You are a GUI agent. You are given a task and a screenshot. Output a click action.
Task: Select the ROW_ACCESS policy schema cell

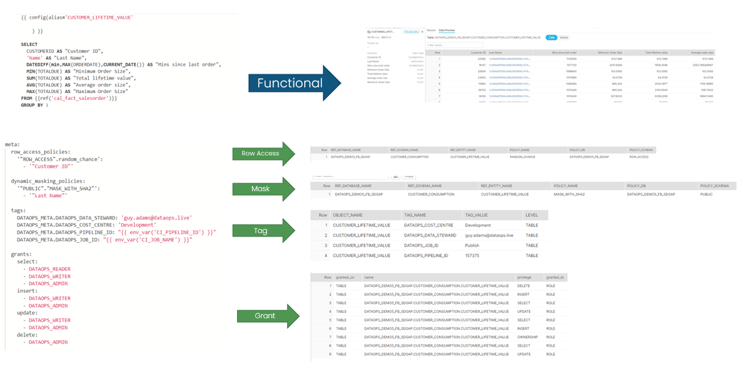(x=640, y=156)
